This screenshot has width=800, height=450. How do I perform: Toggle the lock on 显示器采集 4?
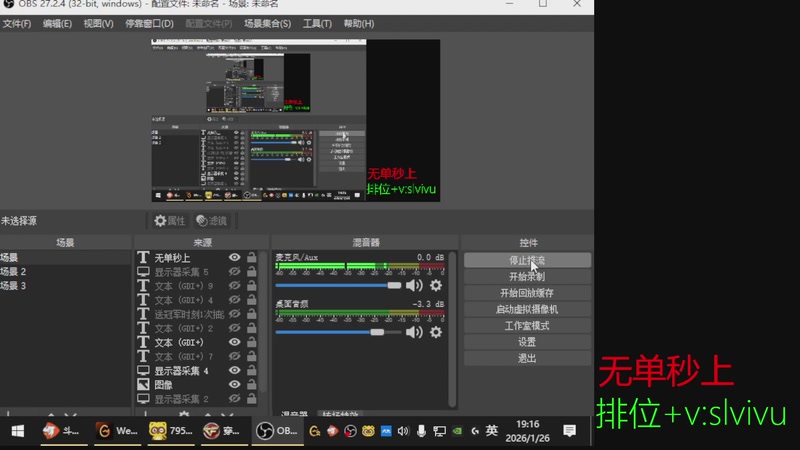pos(252,370)
